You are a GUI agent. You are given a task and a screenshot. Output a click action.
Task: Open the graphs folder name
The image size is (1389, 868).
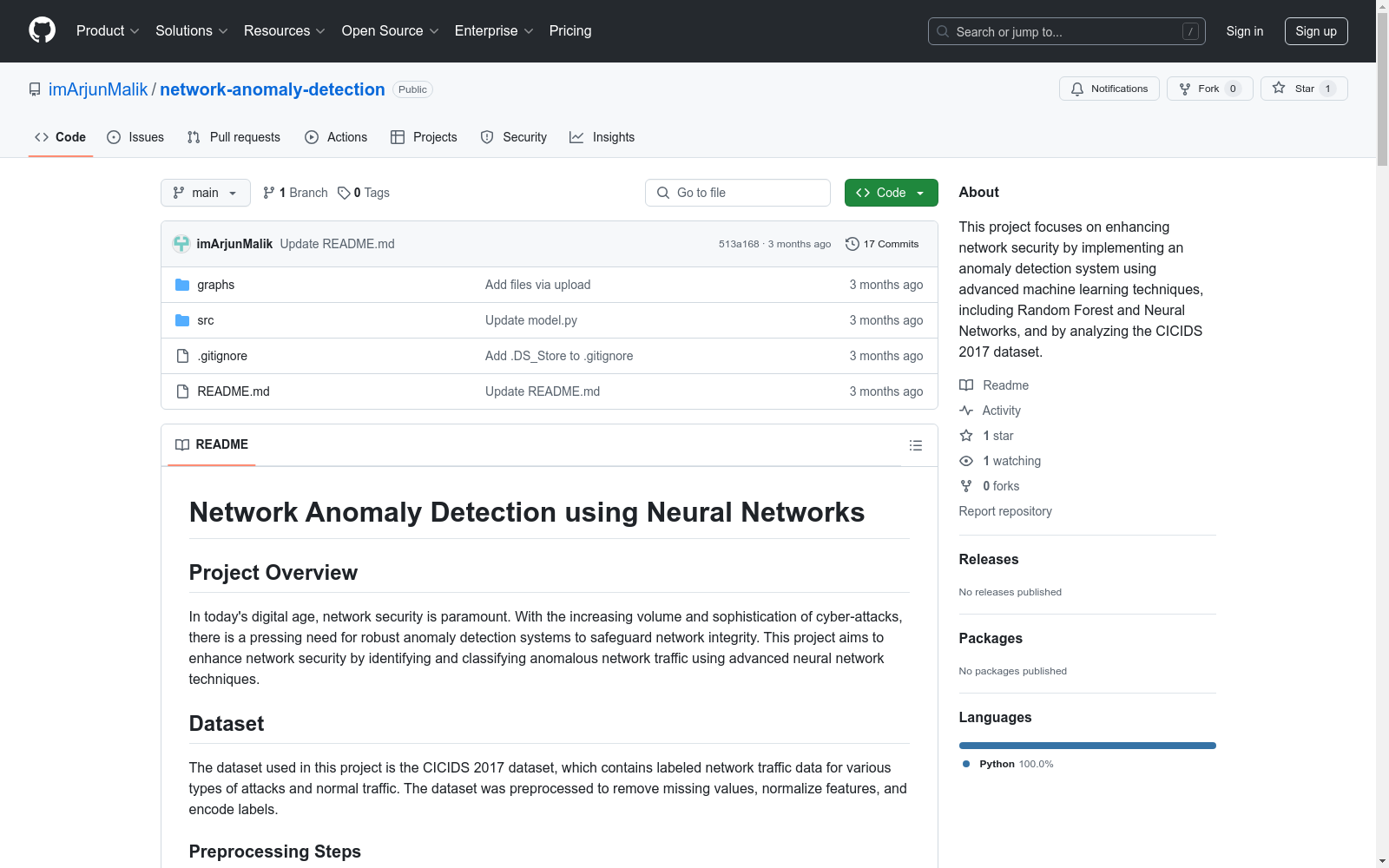tap(216, 285)
